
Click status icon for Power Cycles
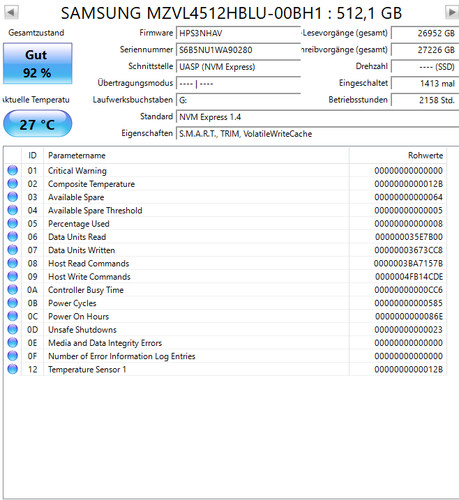click(13, 303)
